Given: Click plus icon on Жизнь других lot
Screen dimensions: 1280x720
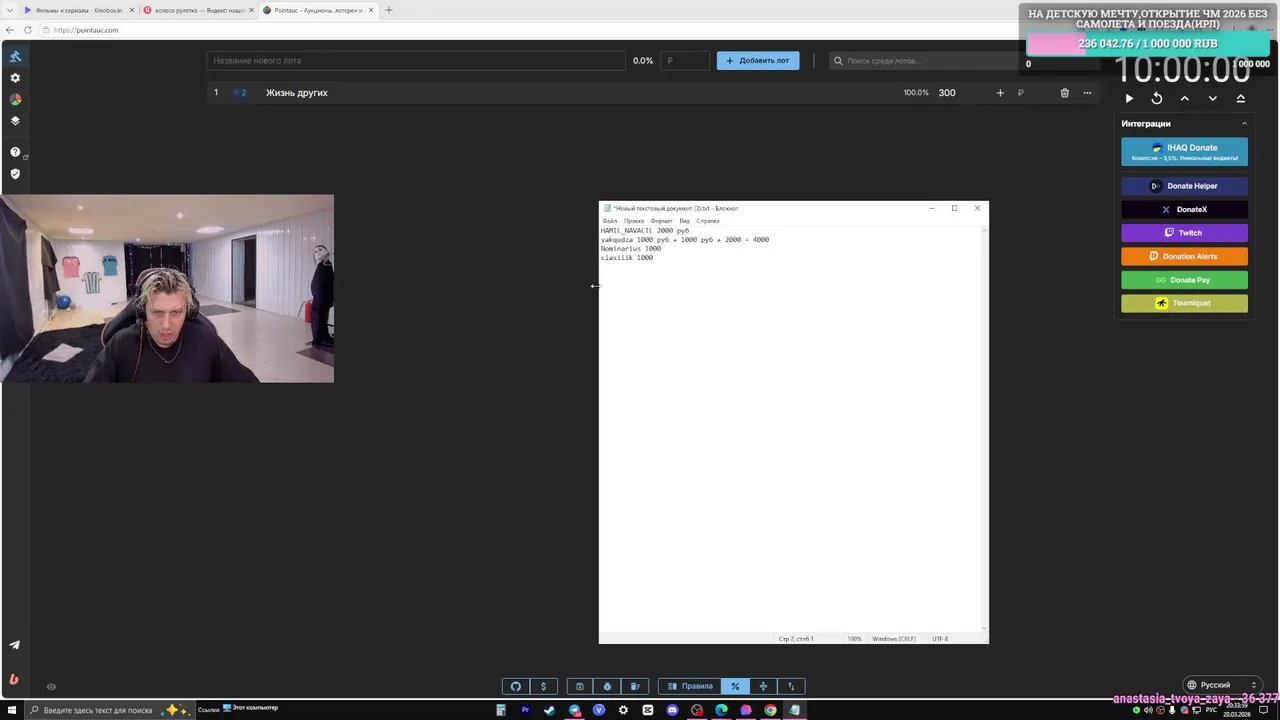Looking at the screenshot, I should (1000, 93).
